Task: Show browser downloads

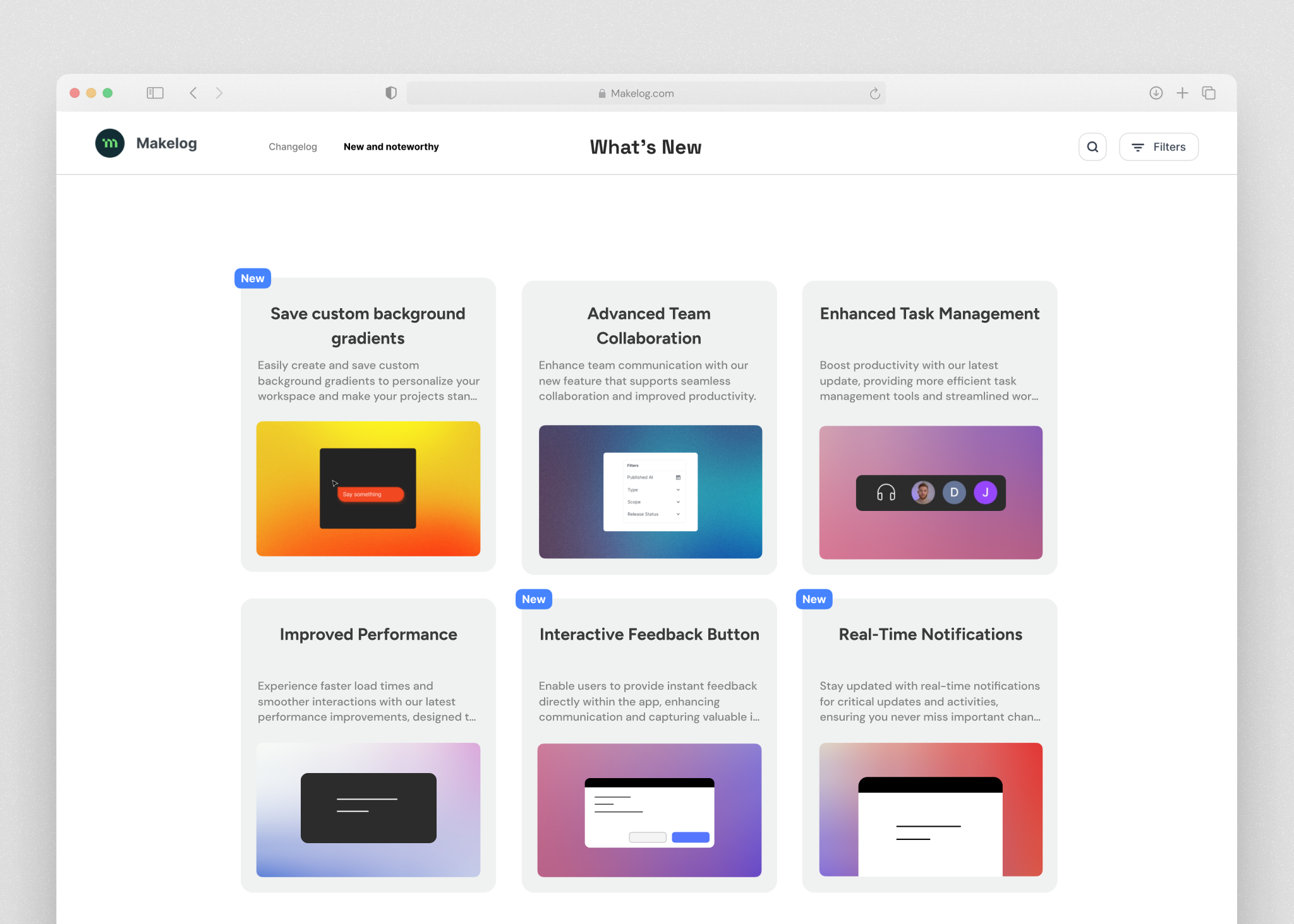Action: click(x=1156, y=93)
